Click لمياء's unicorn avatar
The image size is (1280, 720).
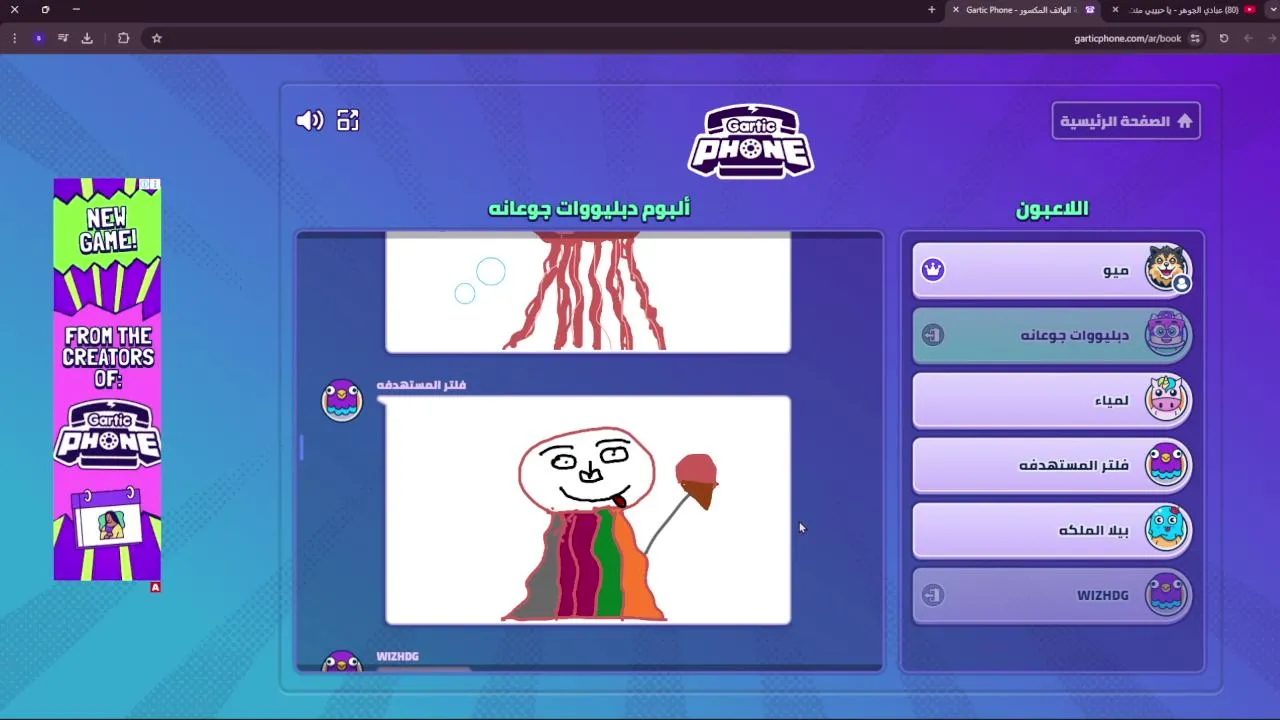[1166, 399]
